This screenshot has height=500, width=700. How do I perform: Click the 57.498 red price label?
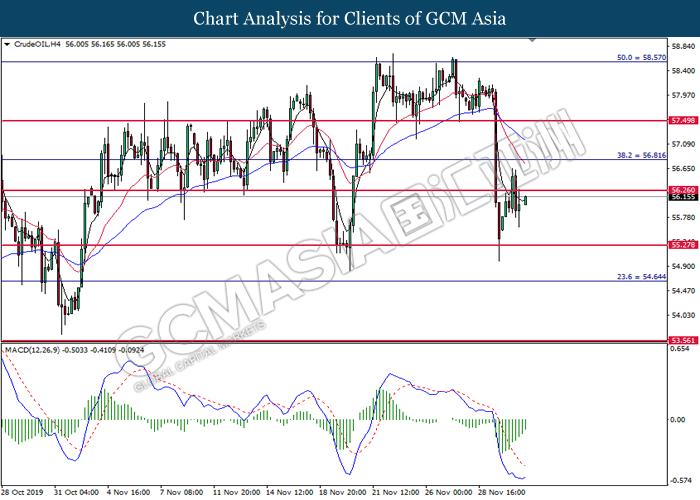(683, 121)
